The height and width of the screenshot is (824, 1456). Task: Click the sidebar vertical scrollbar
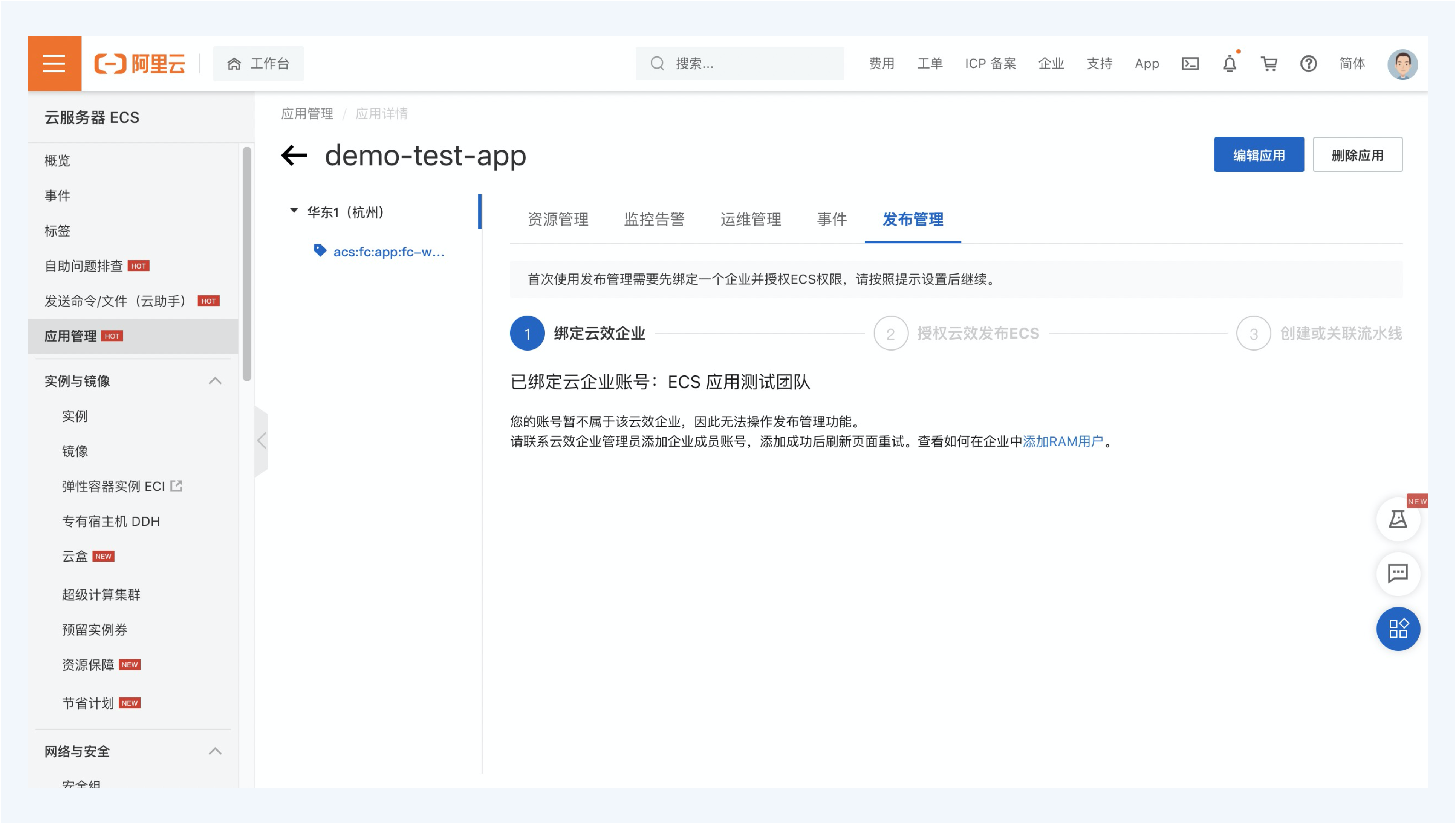click(x=247, y=264)
